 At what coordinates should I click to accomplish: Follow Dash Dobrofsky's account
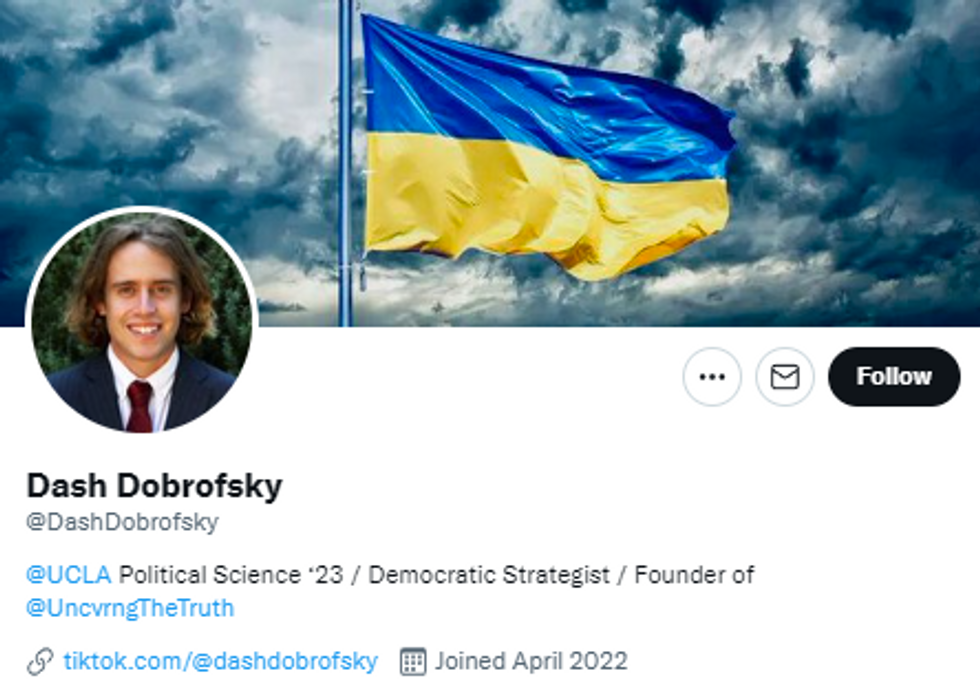(x=894, y=376)
